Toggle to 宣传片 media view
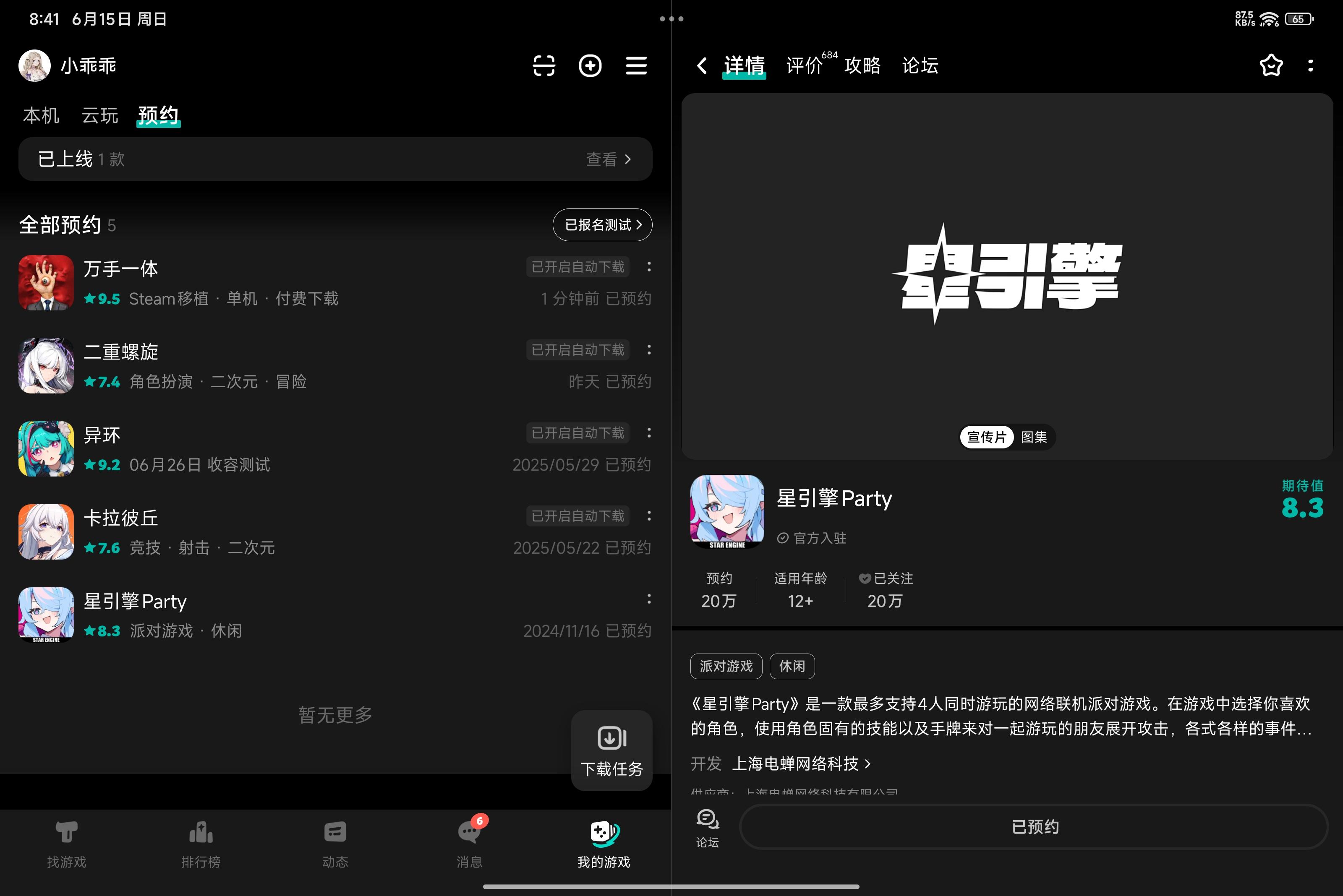1343x896 pixels. 986,437
